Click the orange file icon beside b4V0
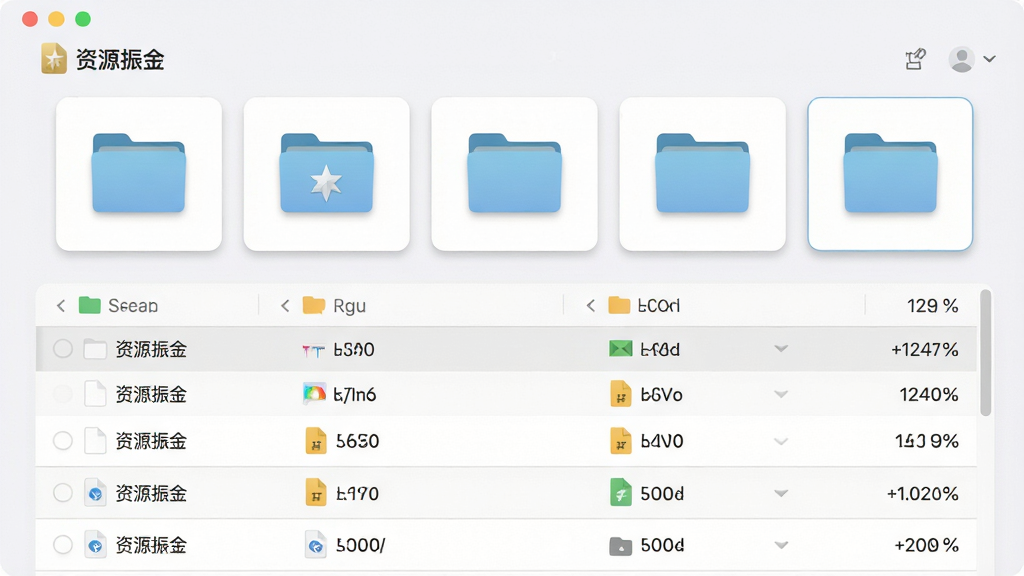 620,441
